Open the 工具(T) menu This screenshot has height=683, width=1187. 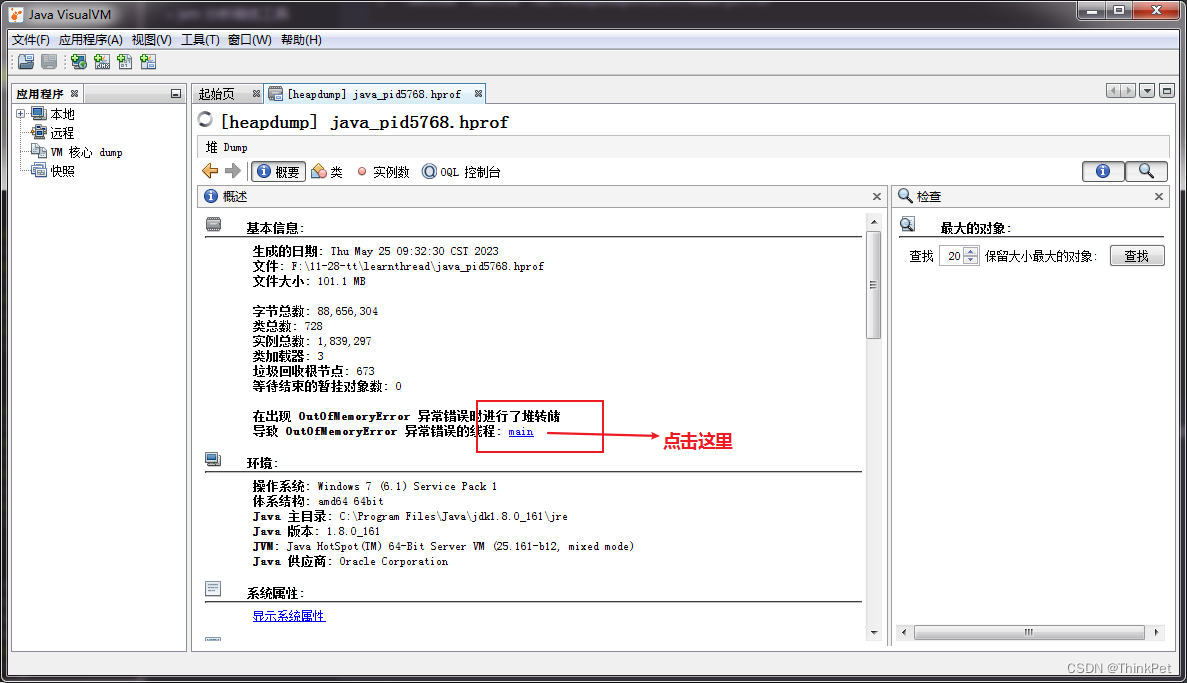(x=200, y=39)
